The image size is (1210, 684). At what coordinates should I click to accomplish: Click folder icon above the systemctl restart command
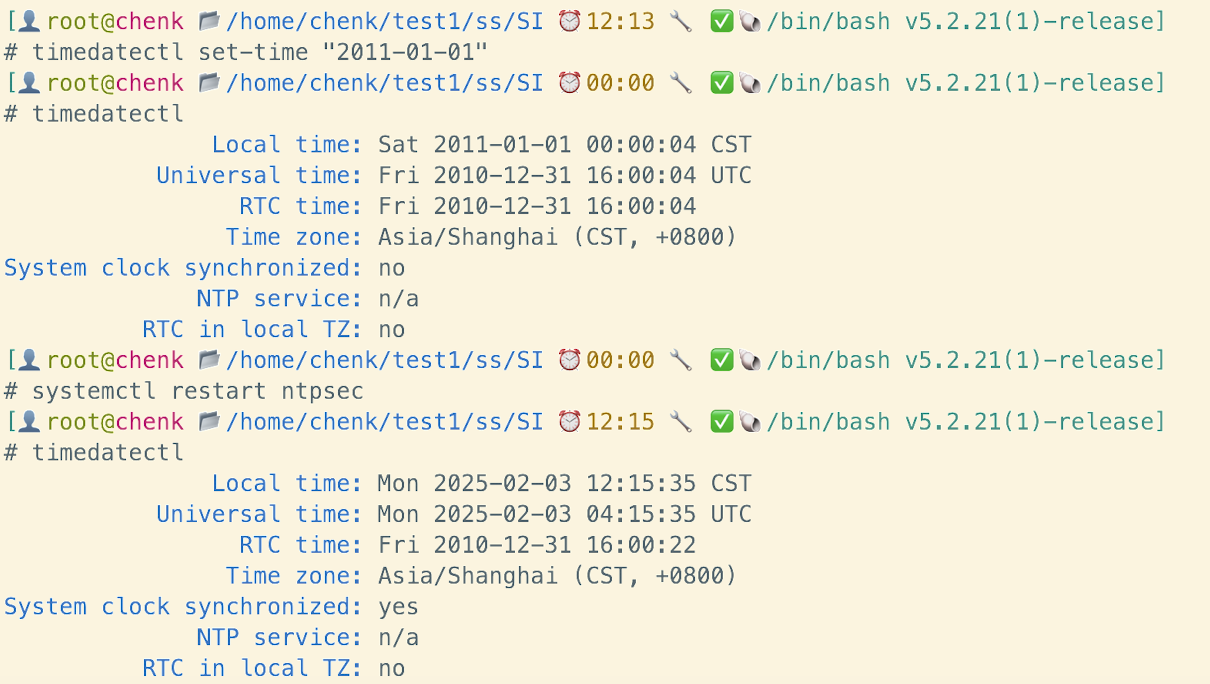(210, 360)
